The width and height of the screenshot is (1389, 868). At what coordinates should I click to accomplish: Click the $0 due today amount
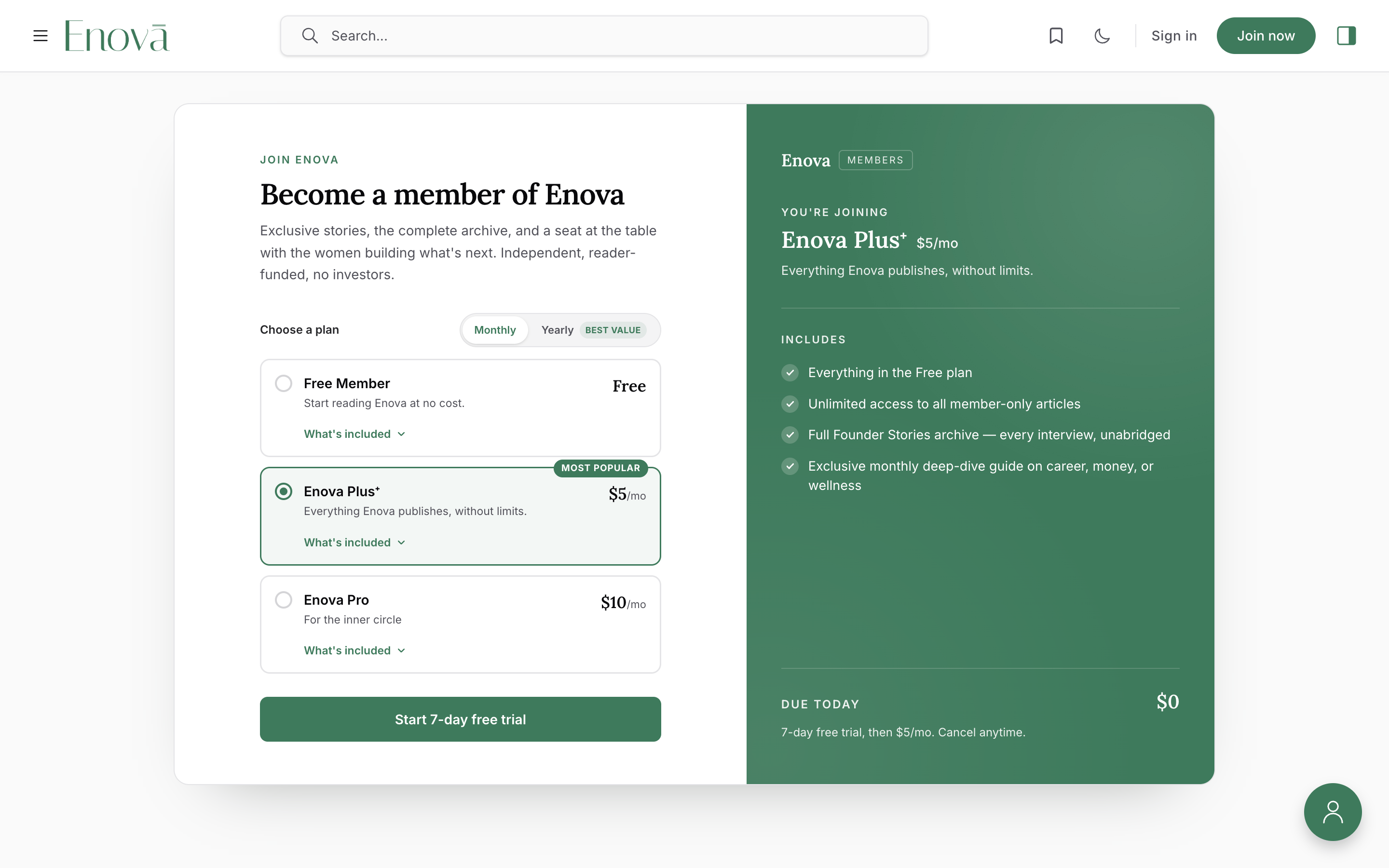[1168, 702]
